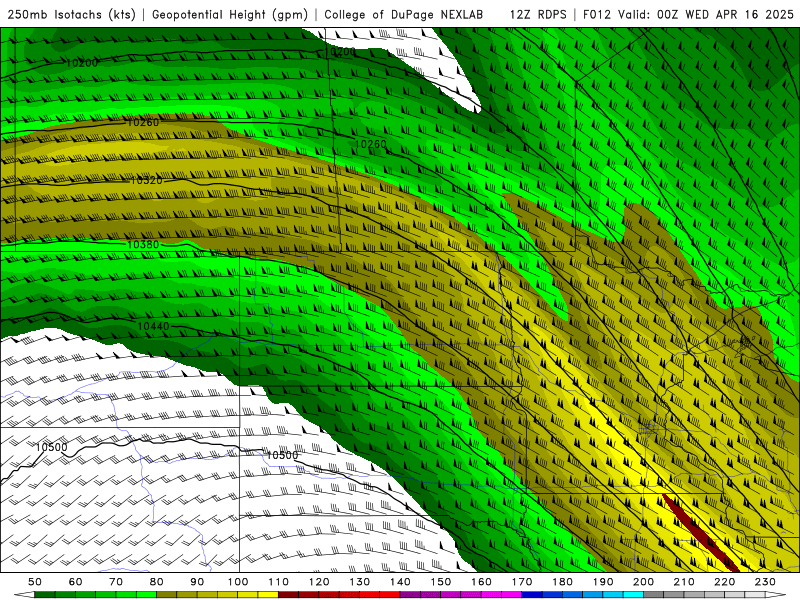
Task: Click the '190' color bar value
Action: click(603, 582)
